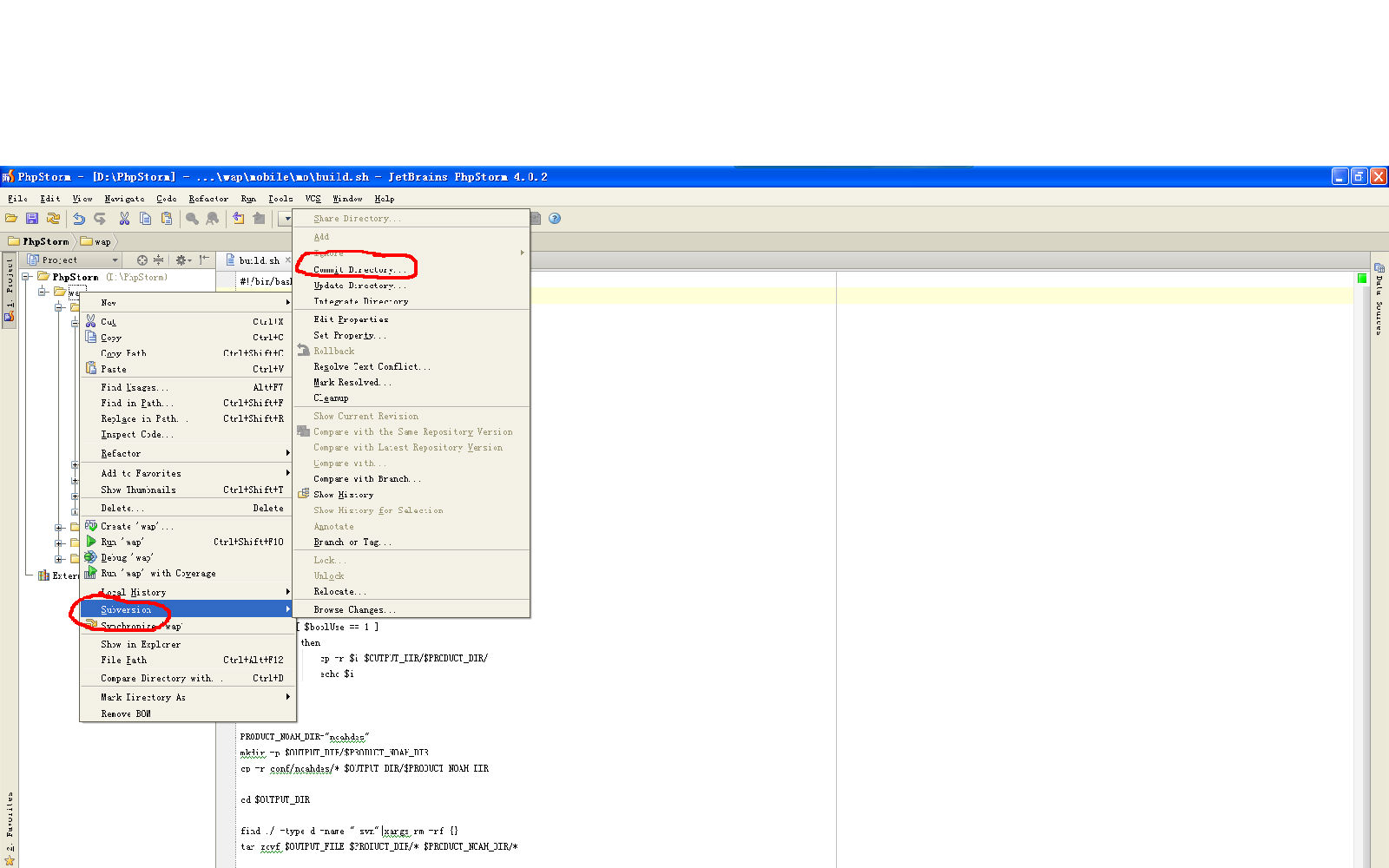The image size is (1389, 868).
Task: Switch to the build.sh editor tab
Action: pyautogui.click(x=259, y=260)
